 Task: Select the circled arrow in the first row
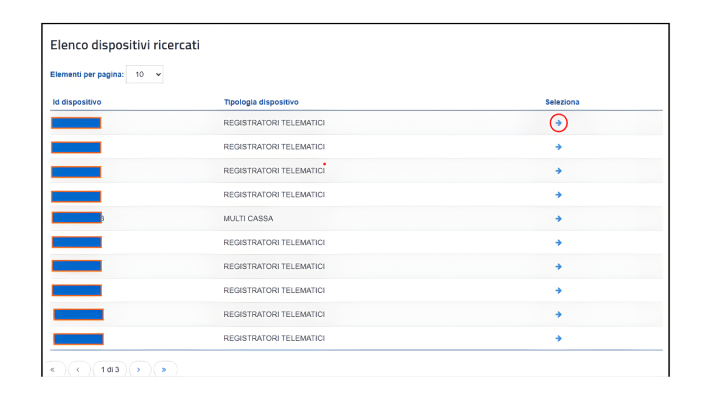click(558, 123)
